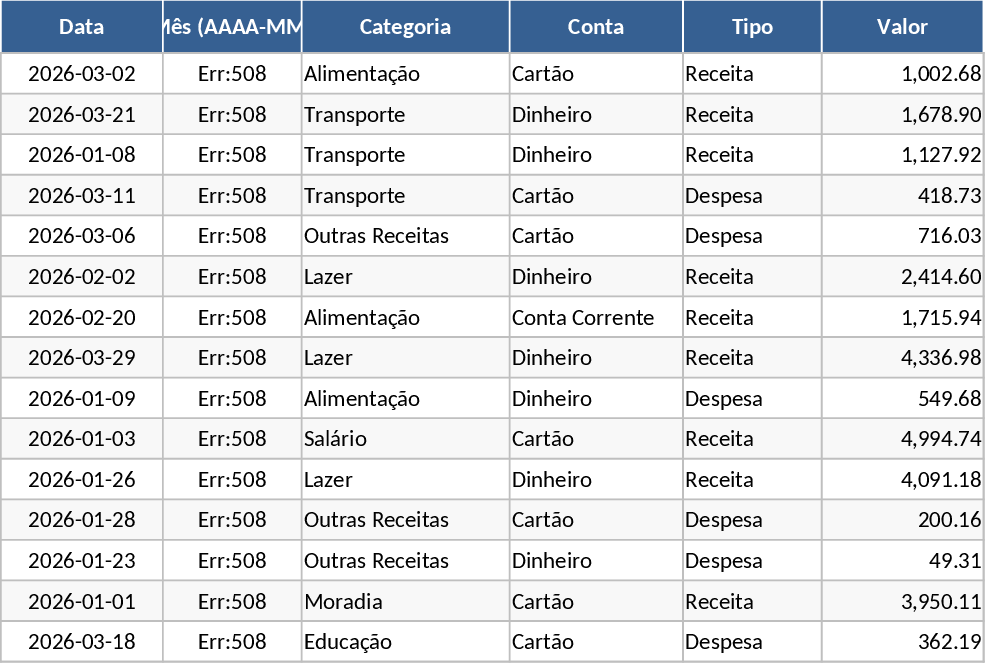Select the date cell 2026-03-21
Viewport: 985px width, 663px height.
81,115
